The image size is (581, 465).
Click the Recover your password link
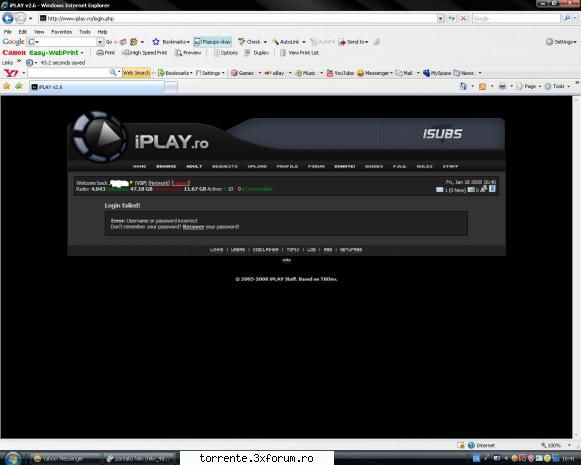(193, 227)
